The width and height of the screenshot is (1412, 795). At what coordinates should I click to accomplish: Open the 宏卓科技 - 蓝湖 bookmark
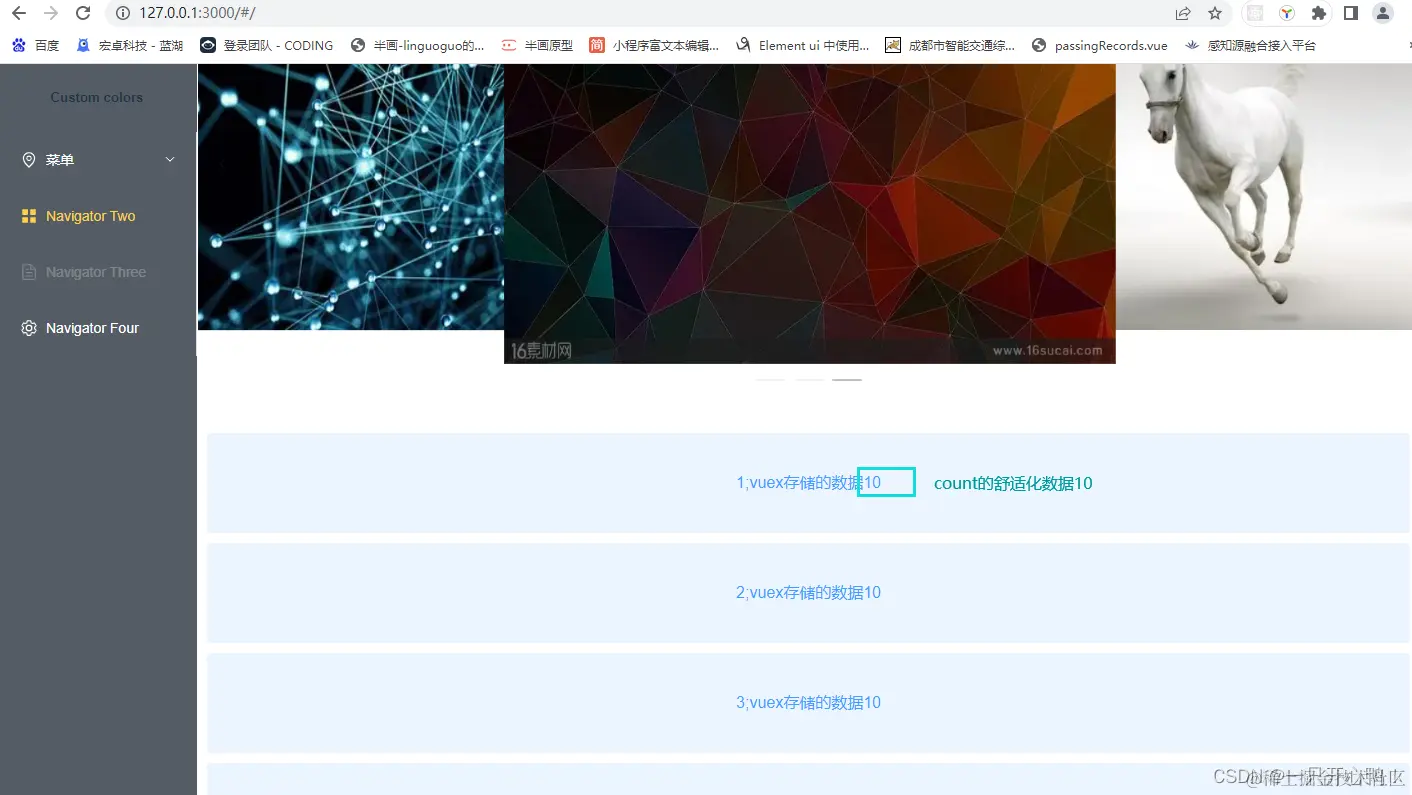pyautogui.click(x=130, y=45)
